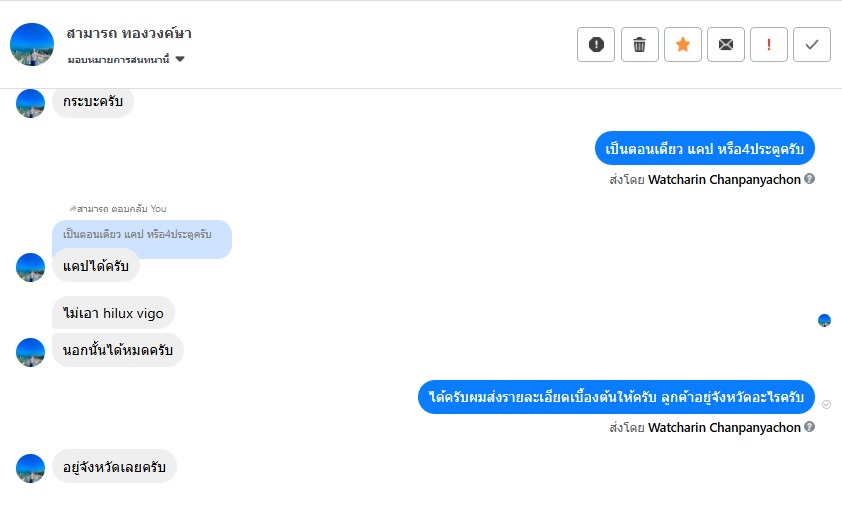The width and height of the screenshot is (842, 505).
Task: Toggle the orange star follow-up icon
Action: pyautogui.click(x=683, y=44)
